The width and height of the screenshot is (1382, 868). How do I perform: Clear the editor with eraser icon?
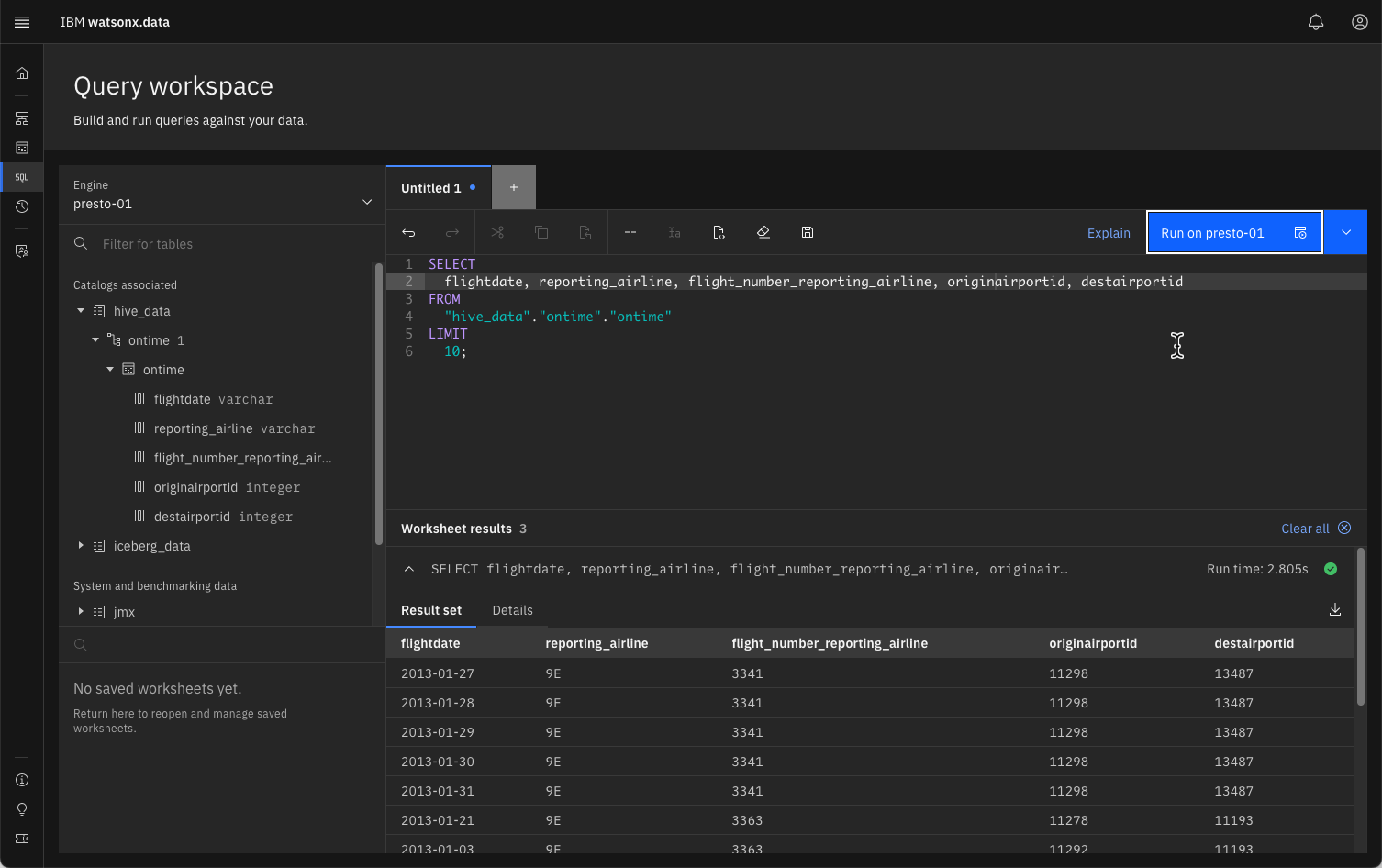point(763,232)
